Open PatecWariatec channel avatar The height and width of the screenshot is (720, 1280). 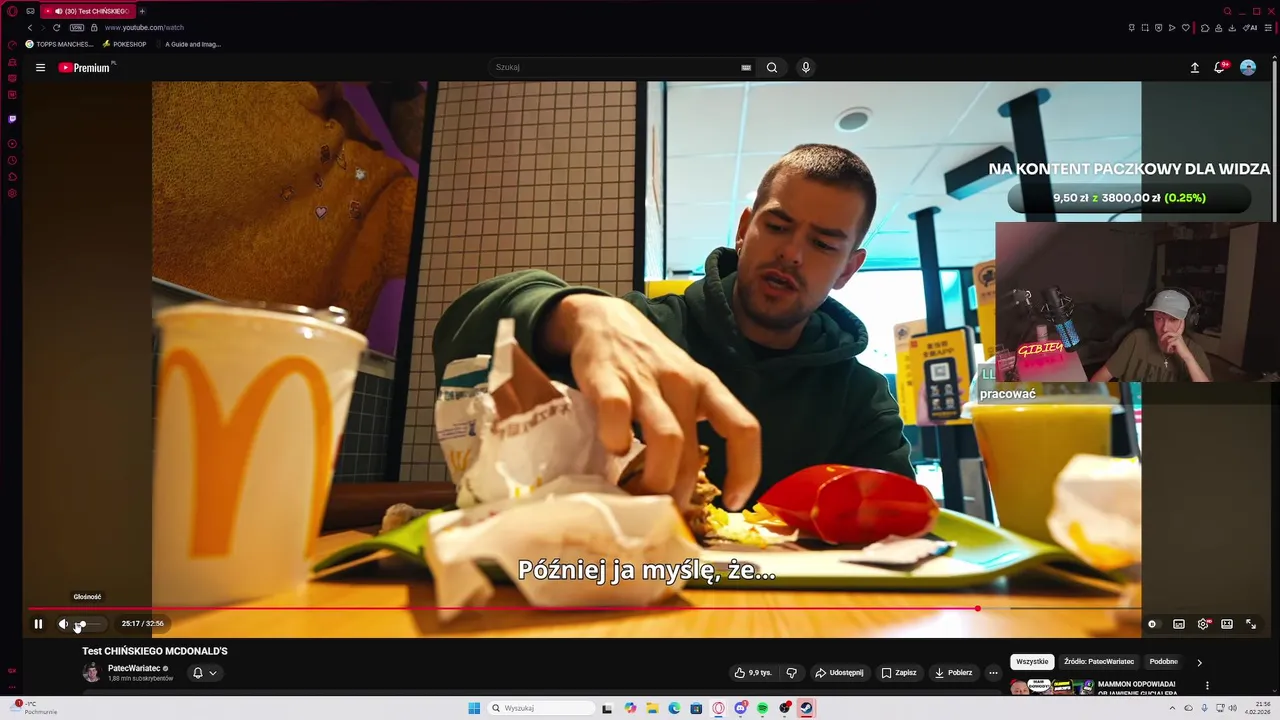point(91,672)
